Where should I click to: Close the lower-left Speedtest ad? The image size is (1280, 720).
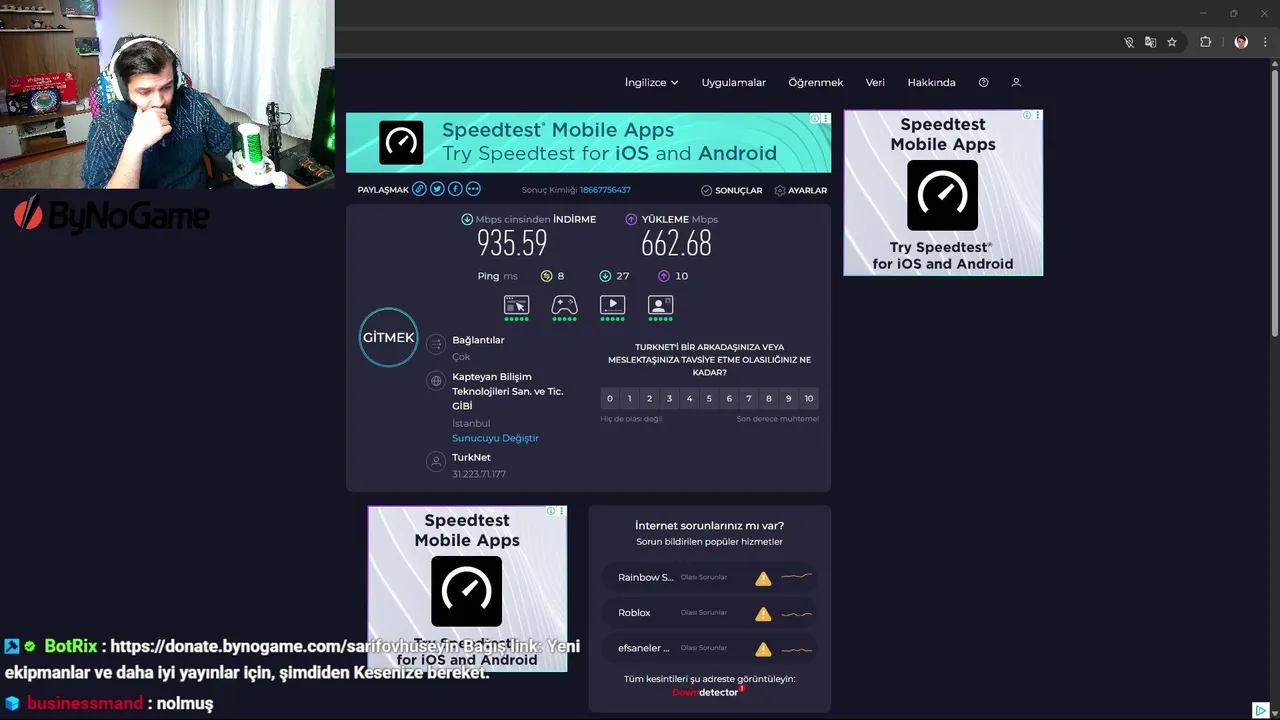pyautogui.click(x=561, y=511)
